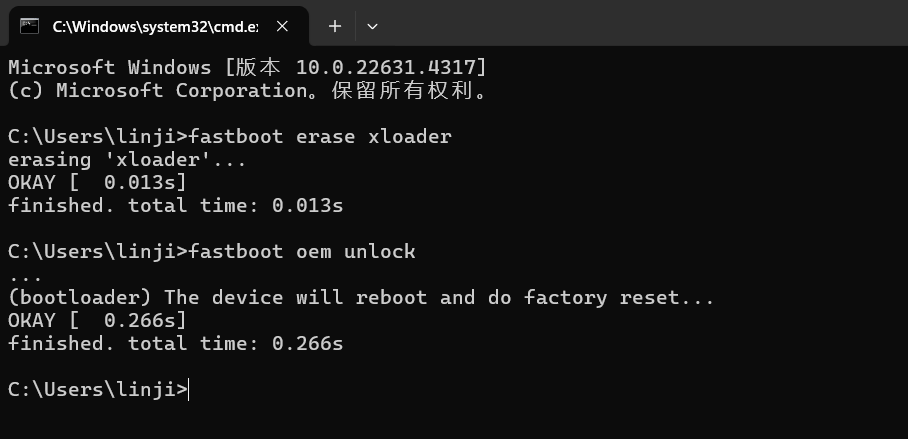The image size is (908, 439).
Task: Expand the new tab profile dropdown
Action: (372, 26)
